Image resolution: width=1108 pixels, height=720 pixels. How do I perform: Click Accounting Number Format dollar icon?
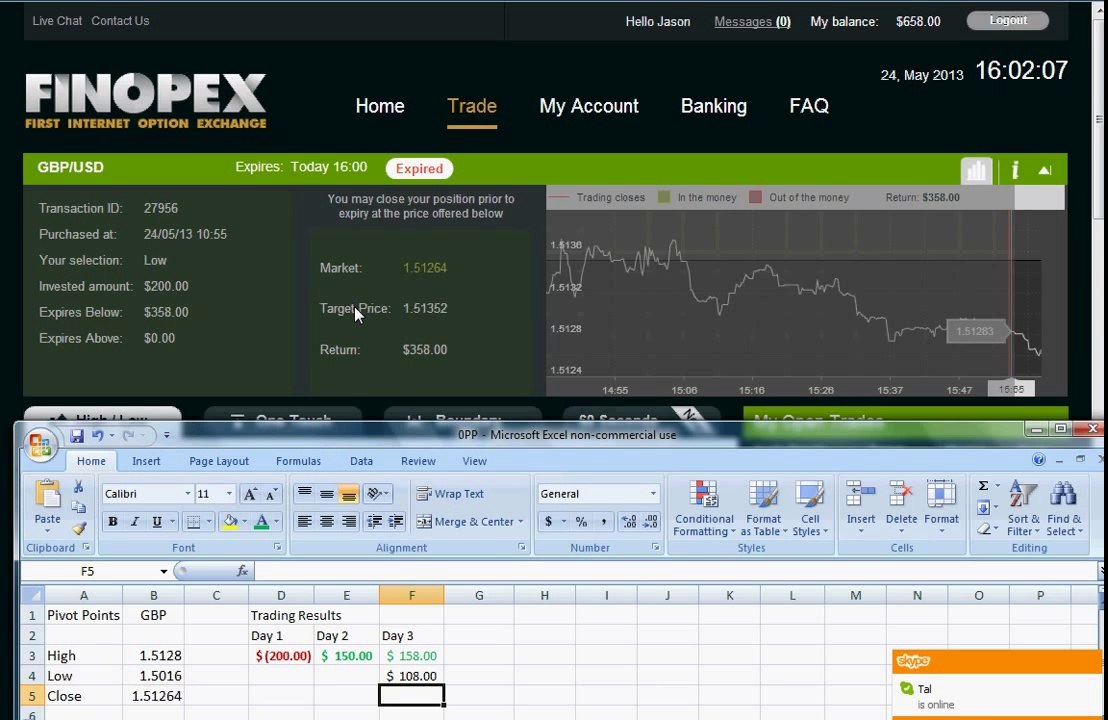coord(548,521)
